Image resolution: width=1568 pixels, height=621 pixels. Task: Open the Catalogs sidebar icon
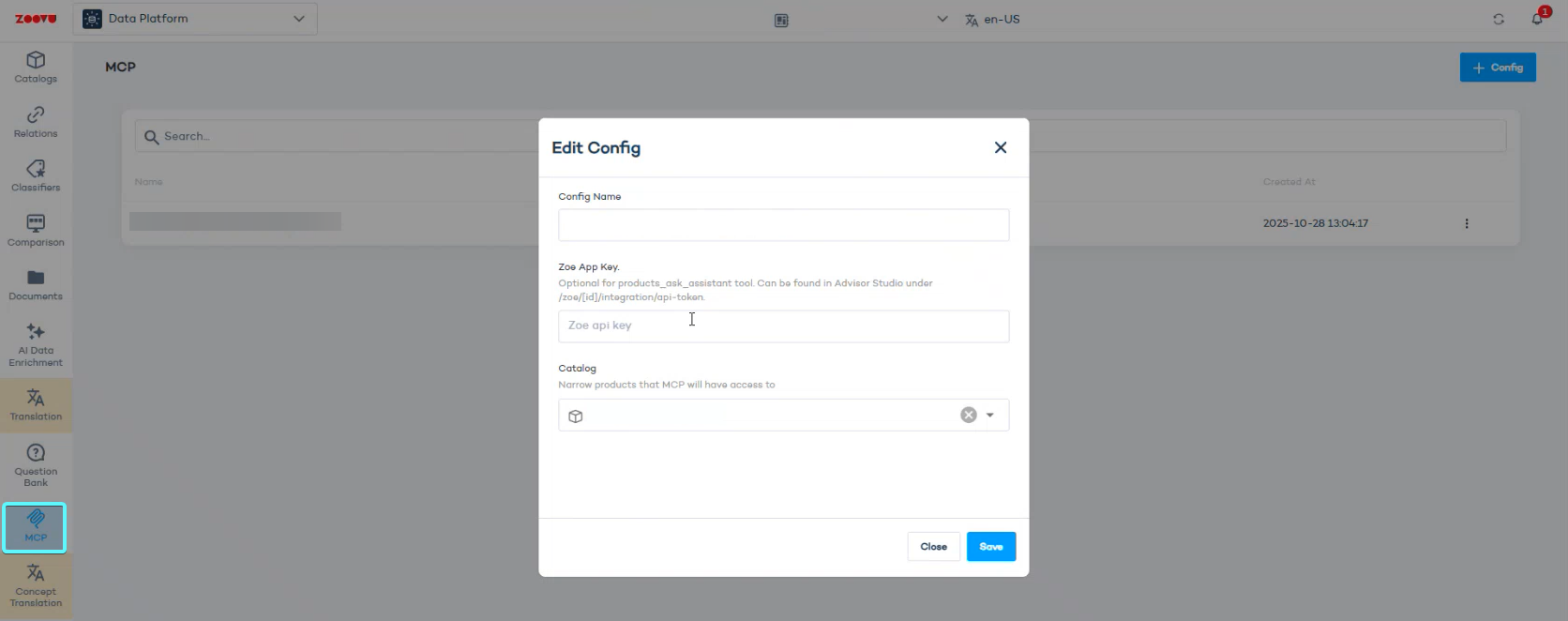(36, 68)
